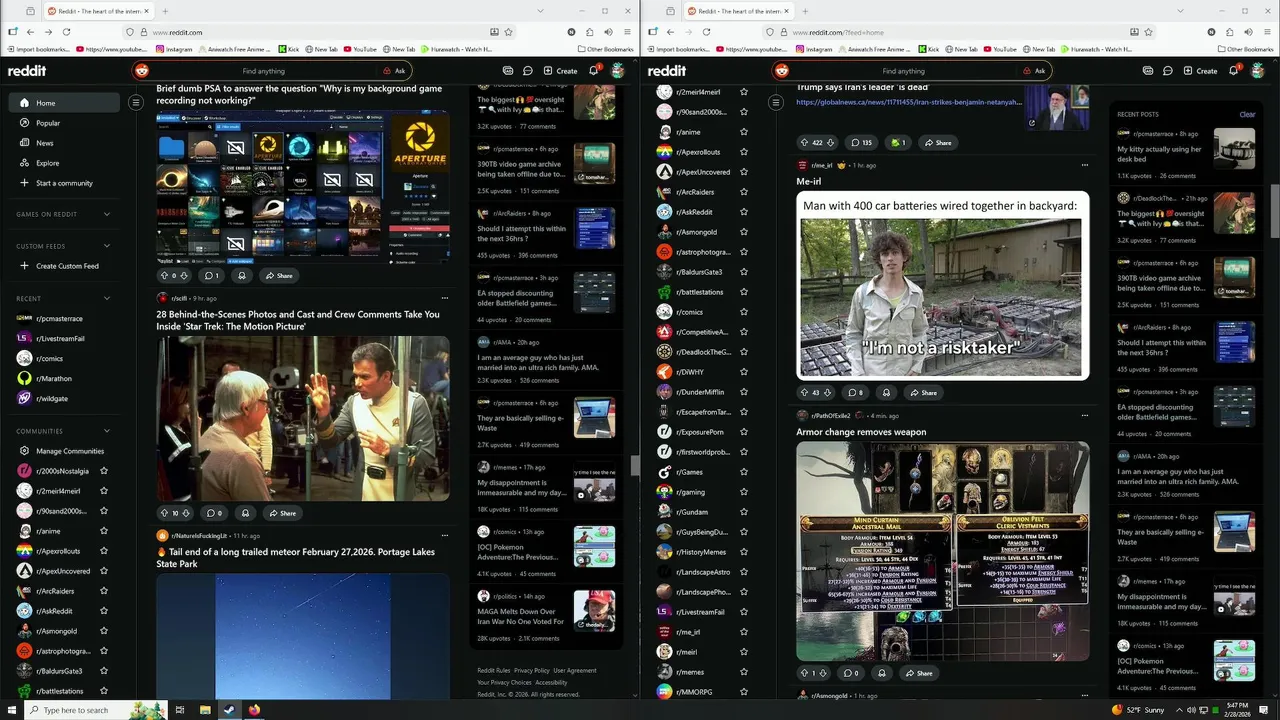Upvote the Armor change removes weapon post
This screenshot has height=720, width=1280.
point(804,673)
